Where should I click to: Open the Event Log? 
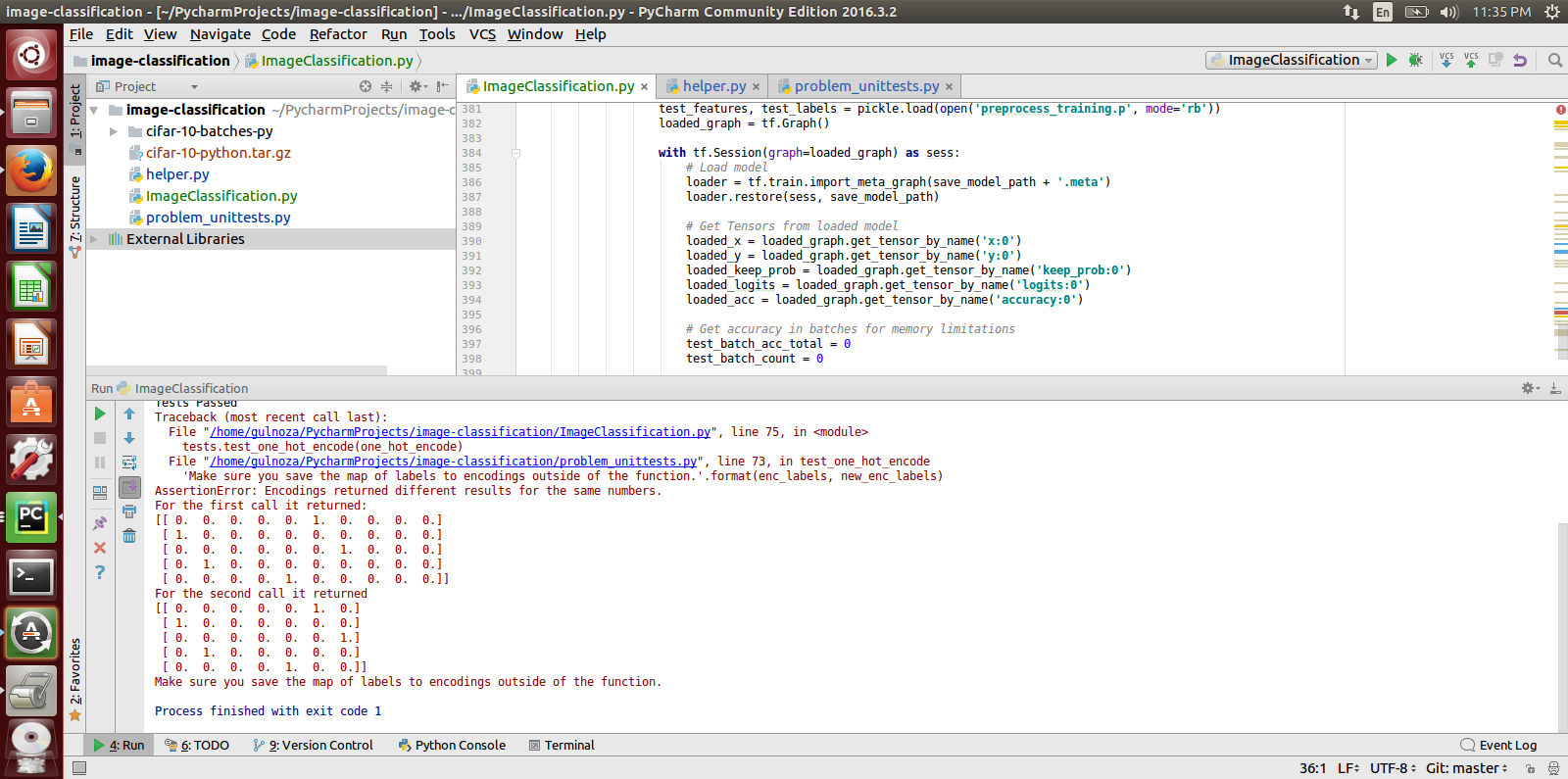click(x=1498, y=745)
